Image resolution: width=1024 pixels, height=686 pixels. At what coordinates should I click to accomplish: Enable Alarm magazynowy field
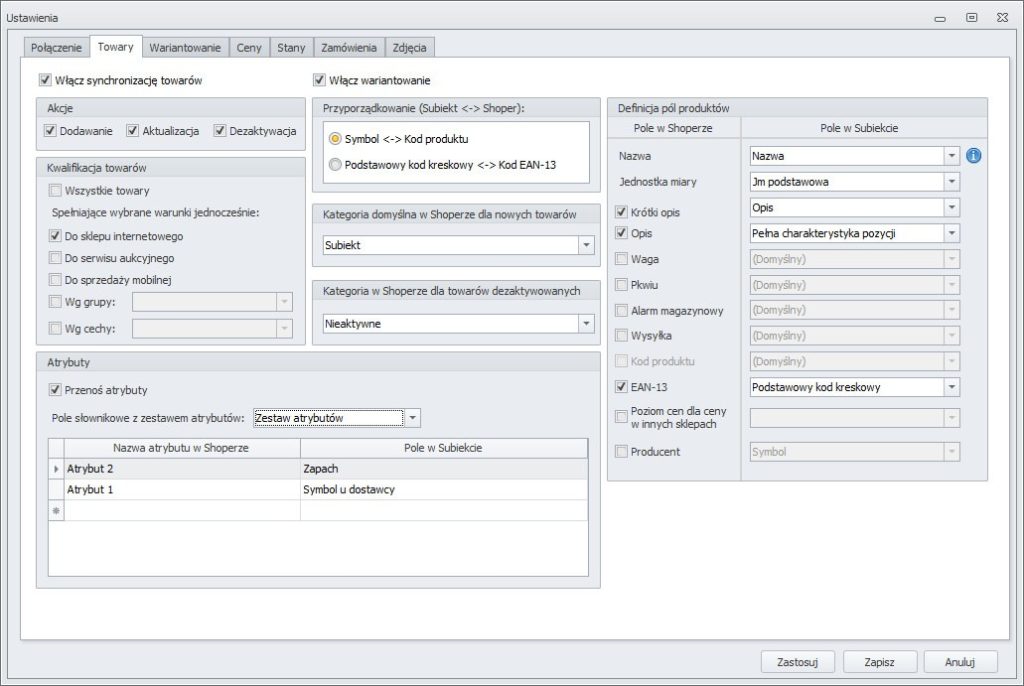622,310
